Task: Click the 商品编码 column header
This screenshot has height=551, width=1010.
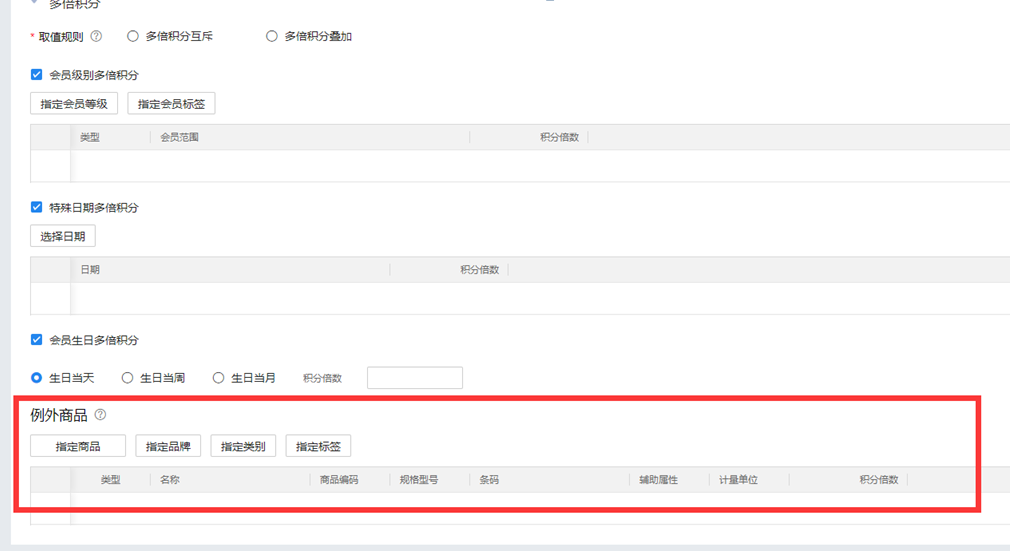Action: click(x=339, y=480)
